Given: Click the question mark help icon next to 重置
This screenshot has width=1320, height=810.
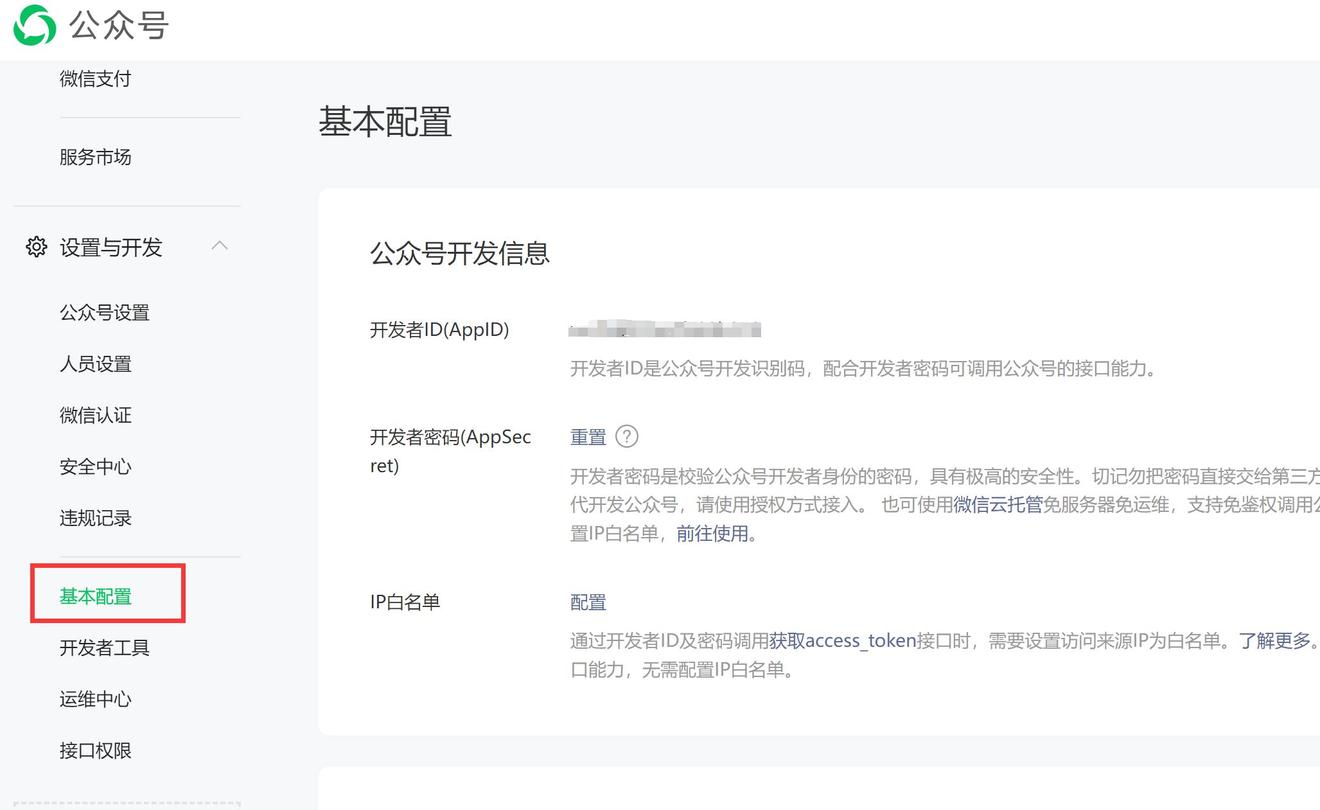Looking at the screenshot, I should pyautogui.click(x=627, y=437).
